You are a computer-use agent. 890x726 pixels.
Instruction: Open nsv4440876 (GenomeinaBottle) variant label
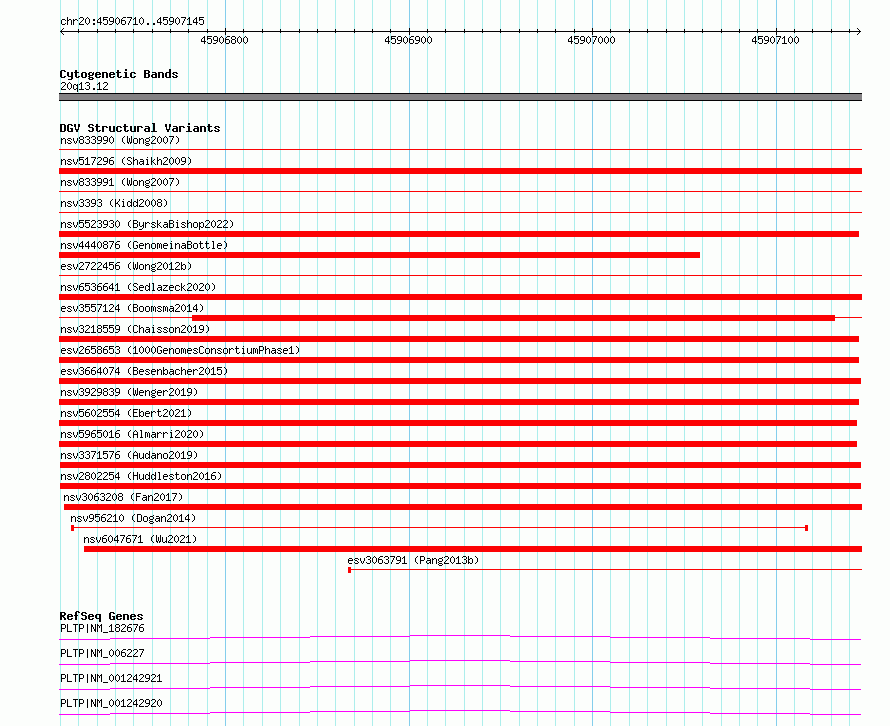(144, 245)
